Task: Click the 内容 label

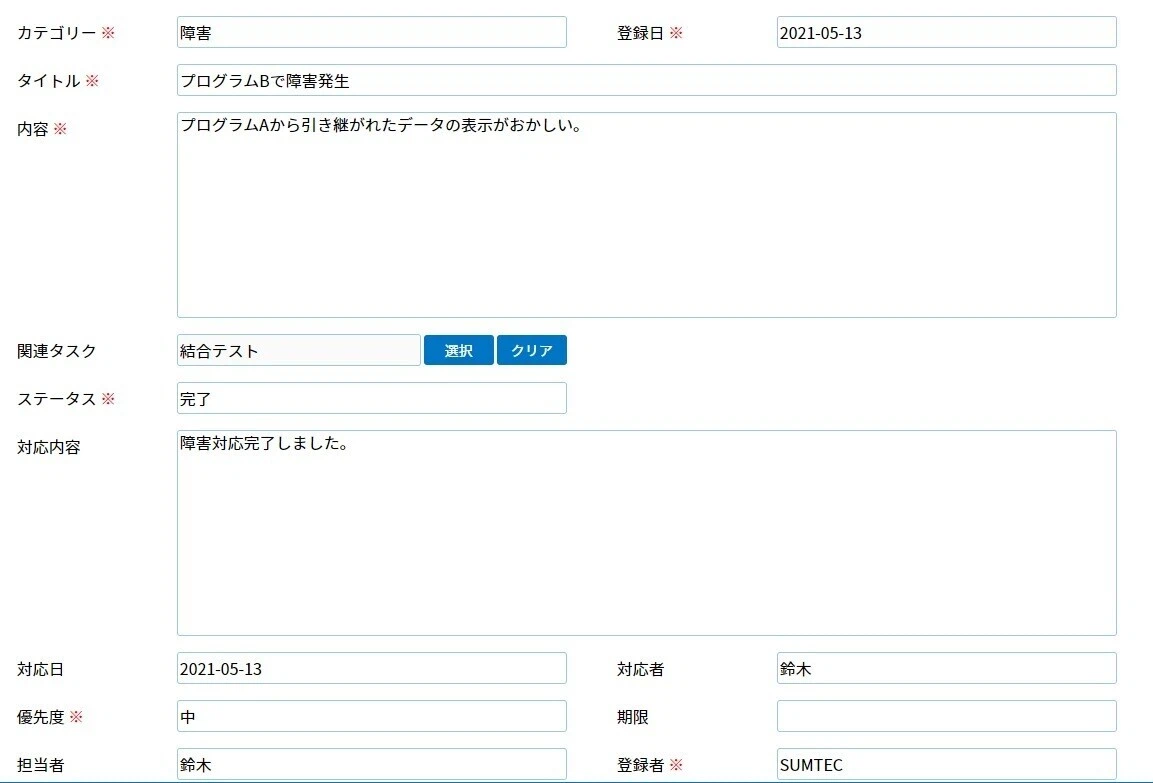Action: pos(32,129)
